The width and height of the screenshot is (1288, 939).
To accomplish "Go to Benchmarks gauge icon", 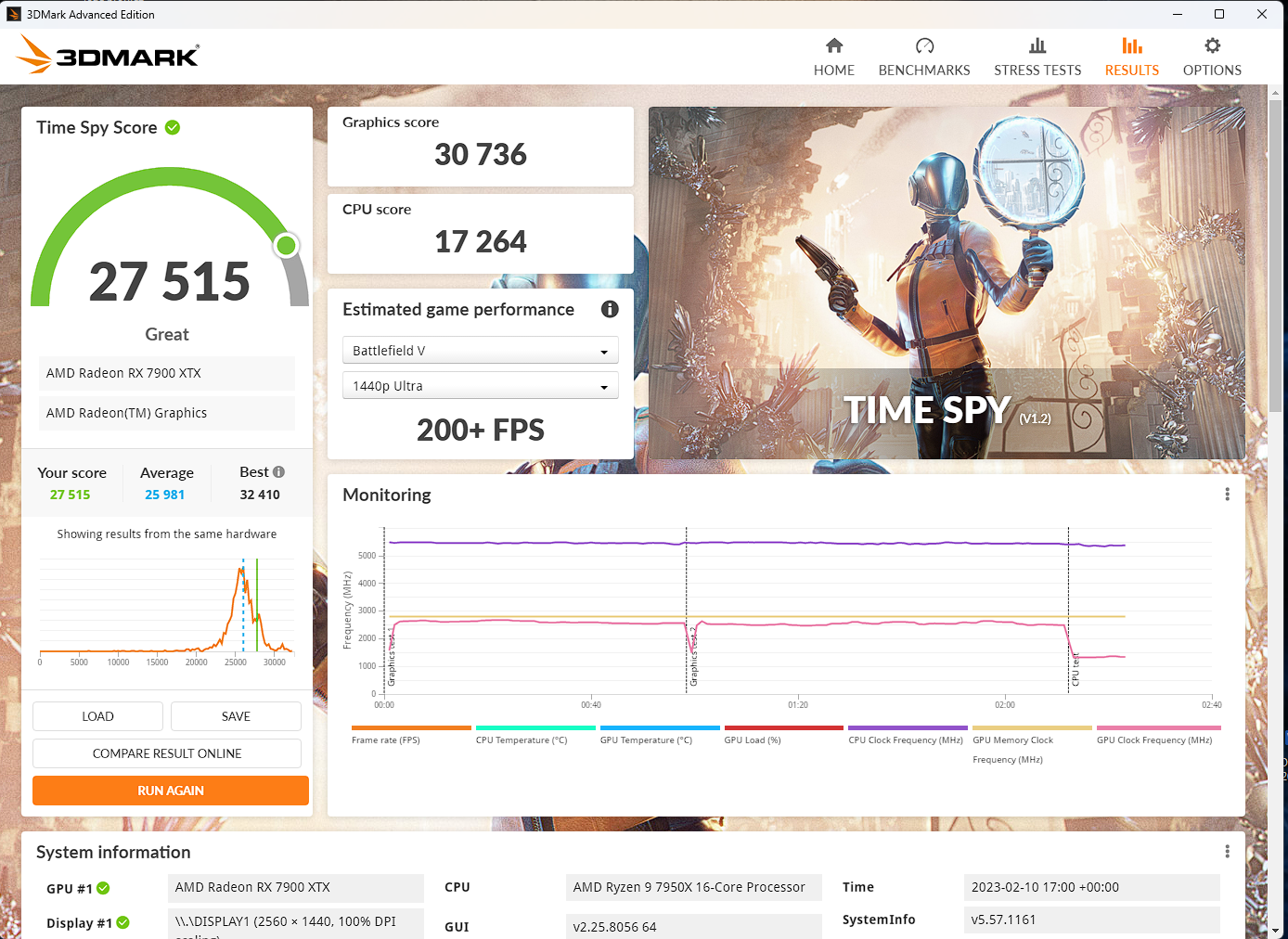I will (923, 46).
